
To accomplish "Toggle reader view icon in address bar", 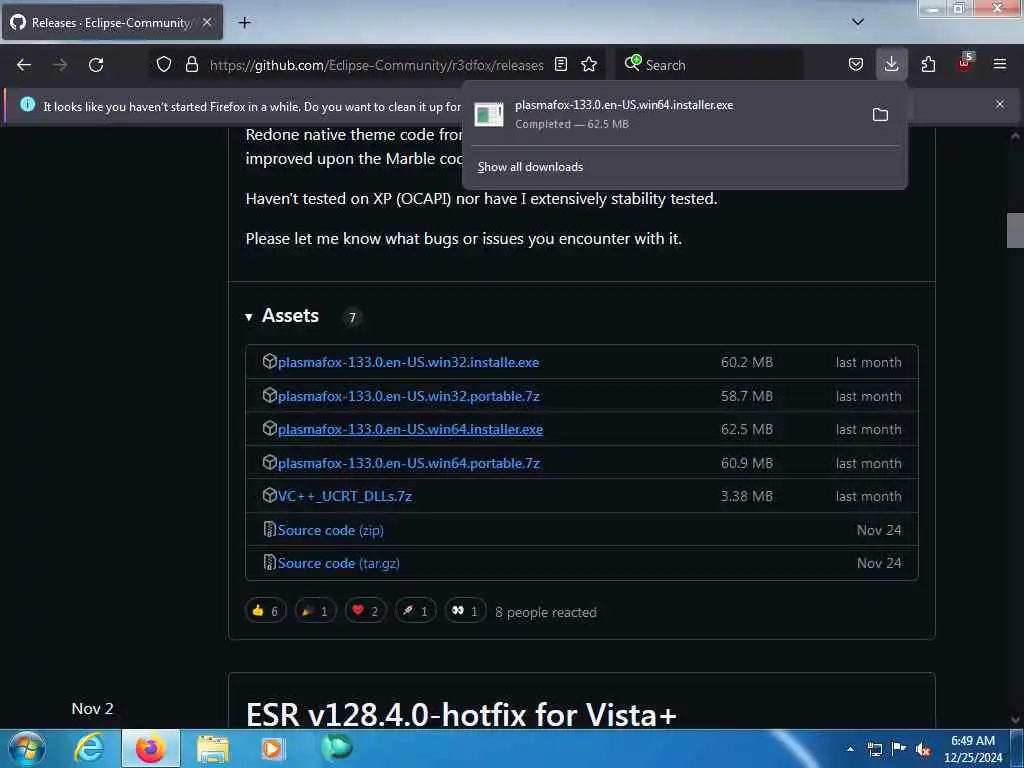I will click(x=561, y=65).
